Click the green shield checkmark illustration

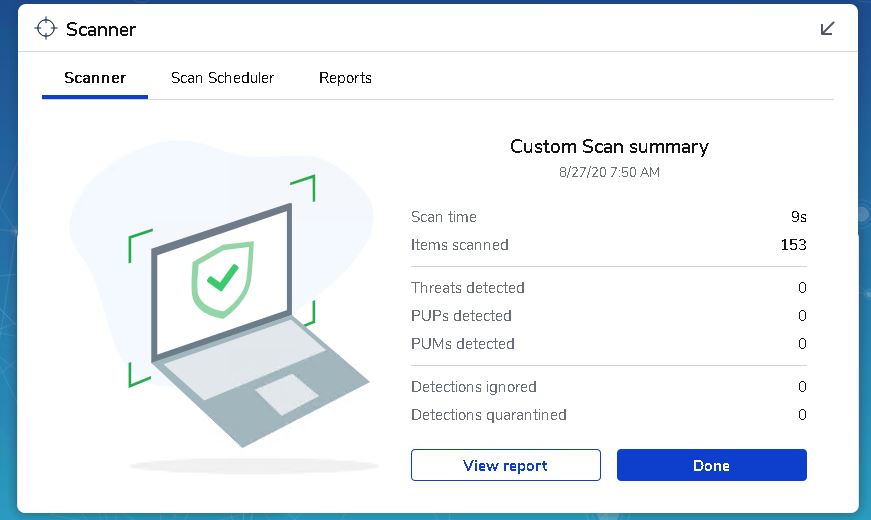tap(223, 279)
